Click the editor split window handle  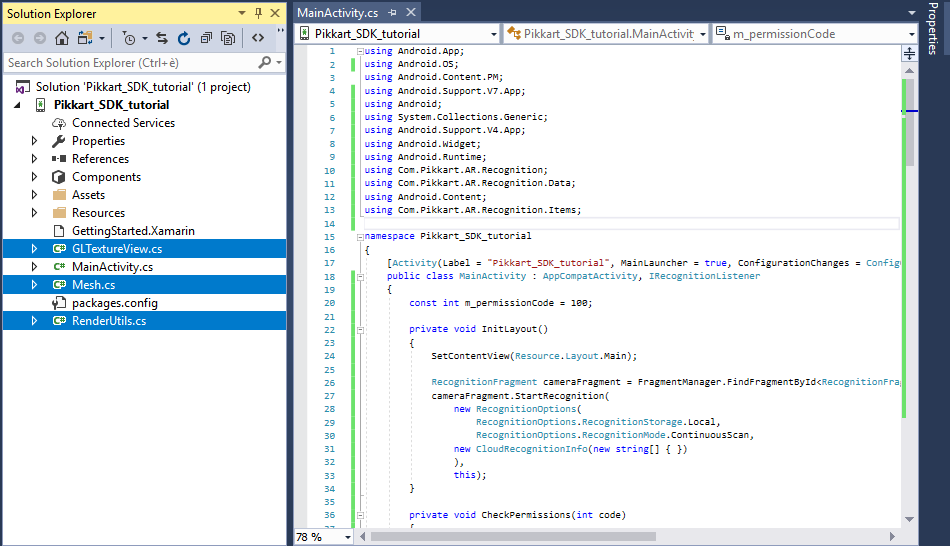coord(909,53)
